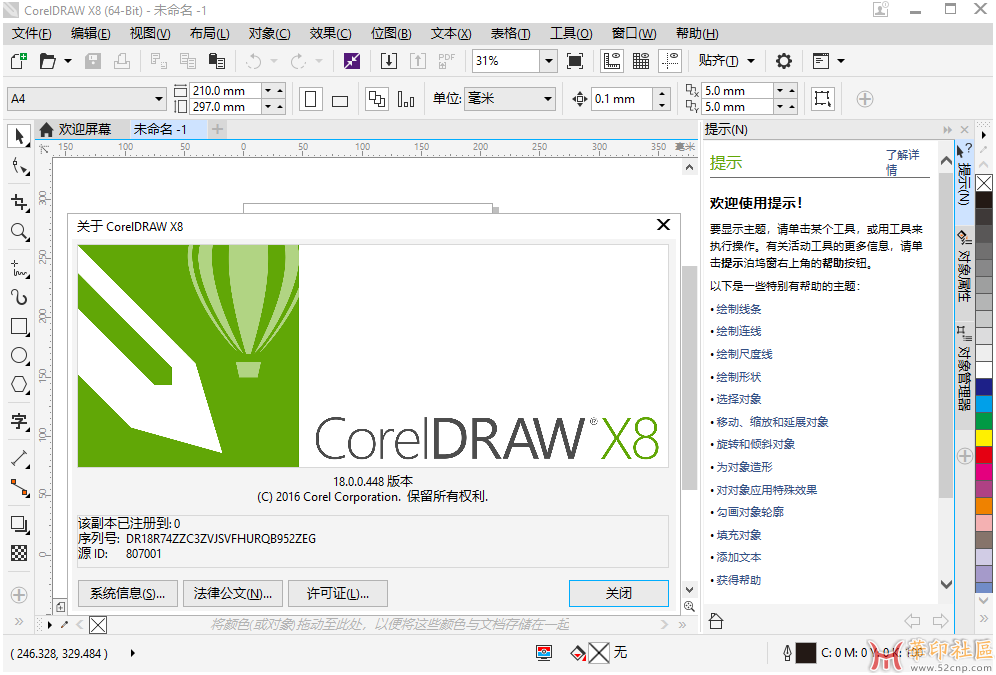
Task: Select the yellow swatch in the color palette
Action: coord(985,437)
